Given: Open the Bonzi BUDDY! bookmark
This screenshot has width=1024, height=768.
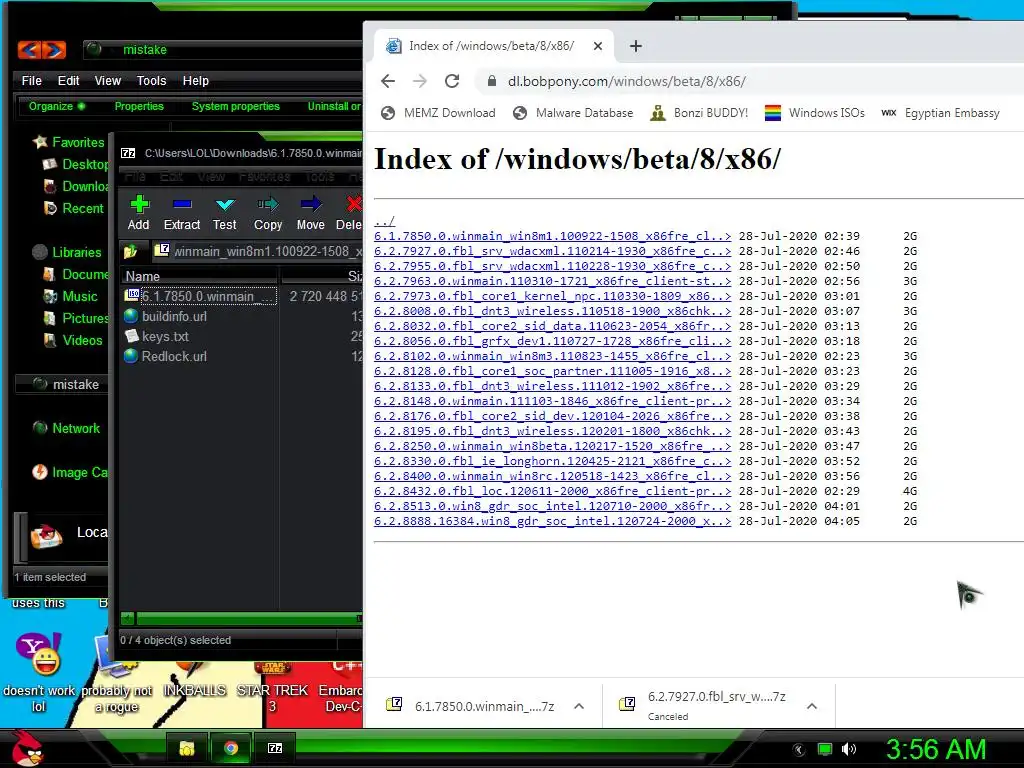Looking at the screenshot, I should (699, 113).
